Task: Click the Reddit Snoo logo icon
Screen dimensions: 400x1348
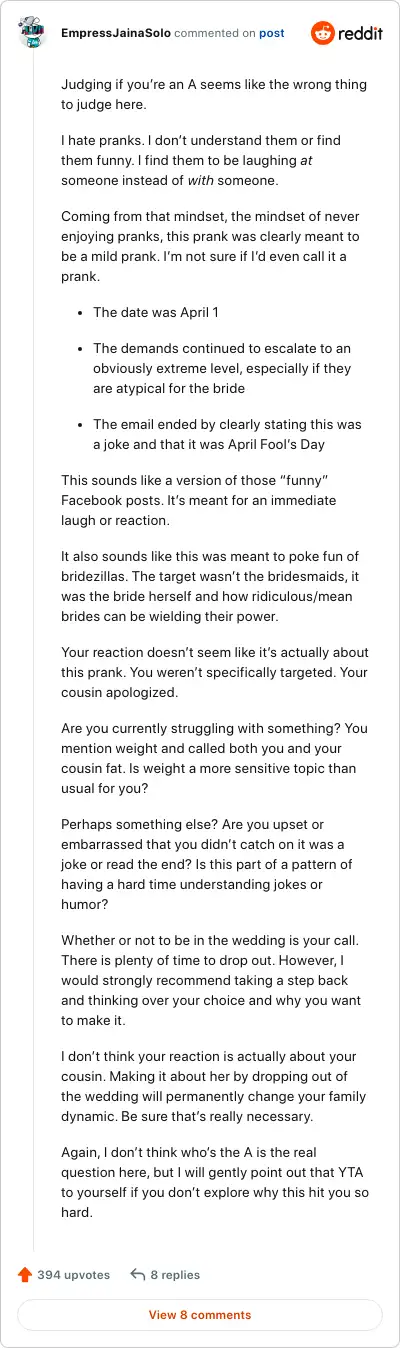Action: coord(323,33)
